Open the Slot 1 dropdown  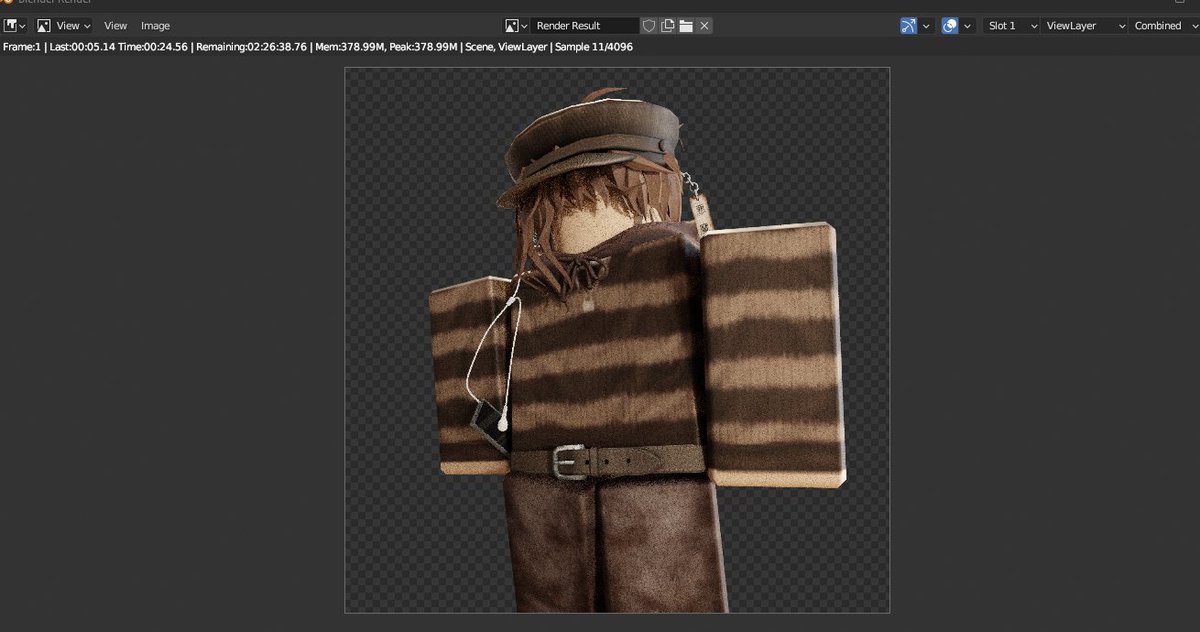coord(1010,26)
